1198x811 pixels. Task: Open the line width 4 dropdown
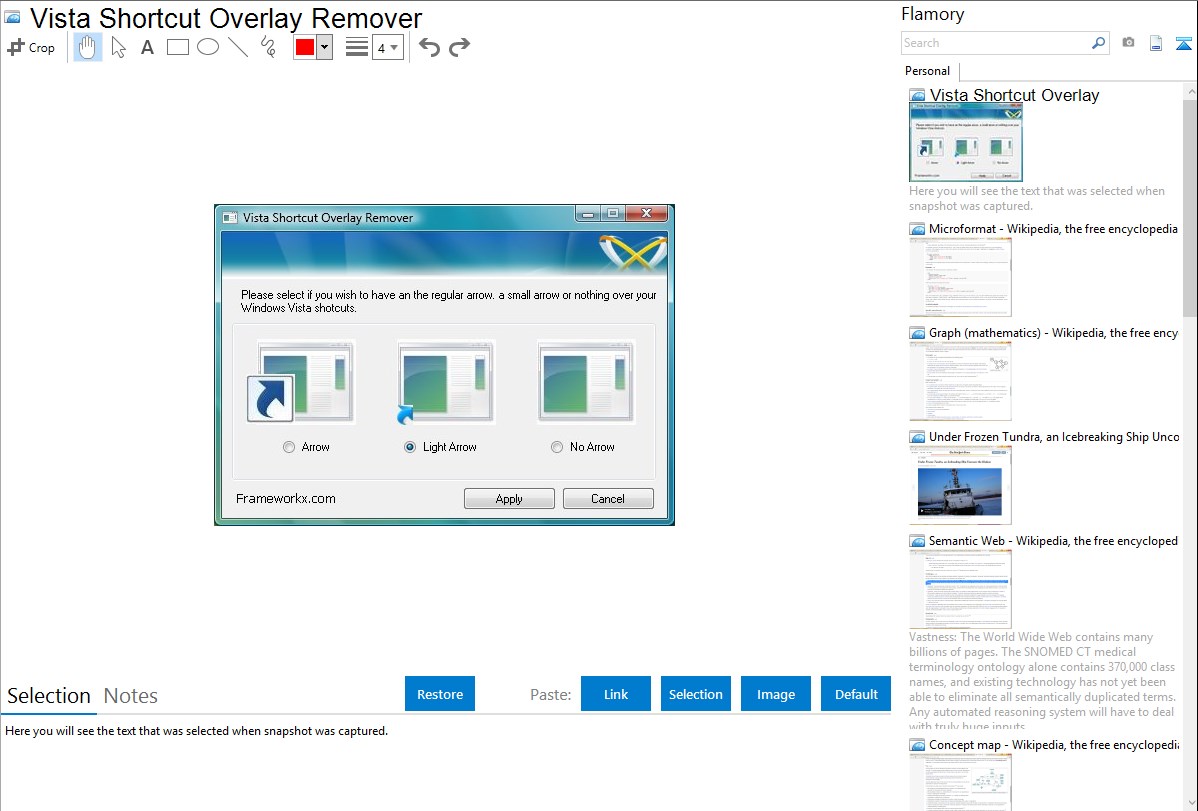(388, 48)
